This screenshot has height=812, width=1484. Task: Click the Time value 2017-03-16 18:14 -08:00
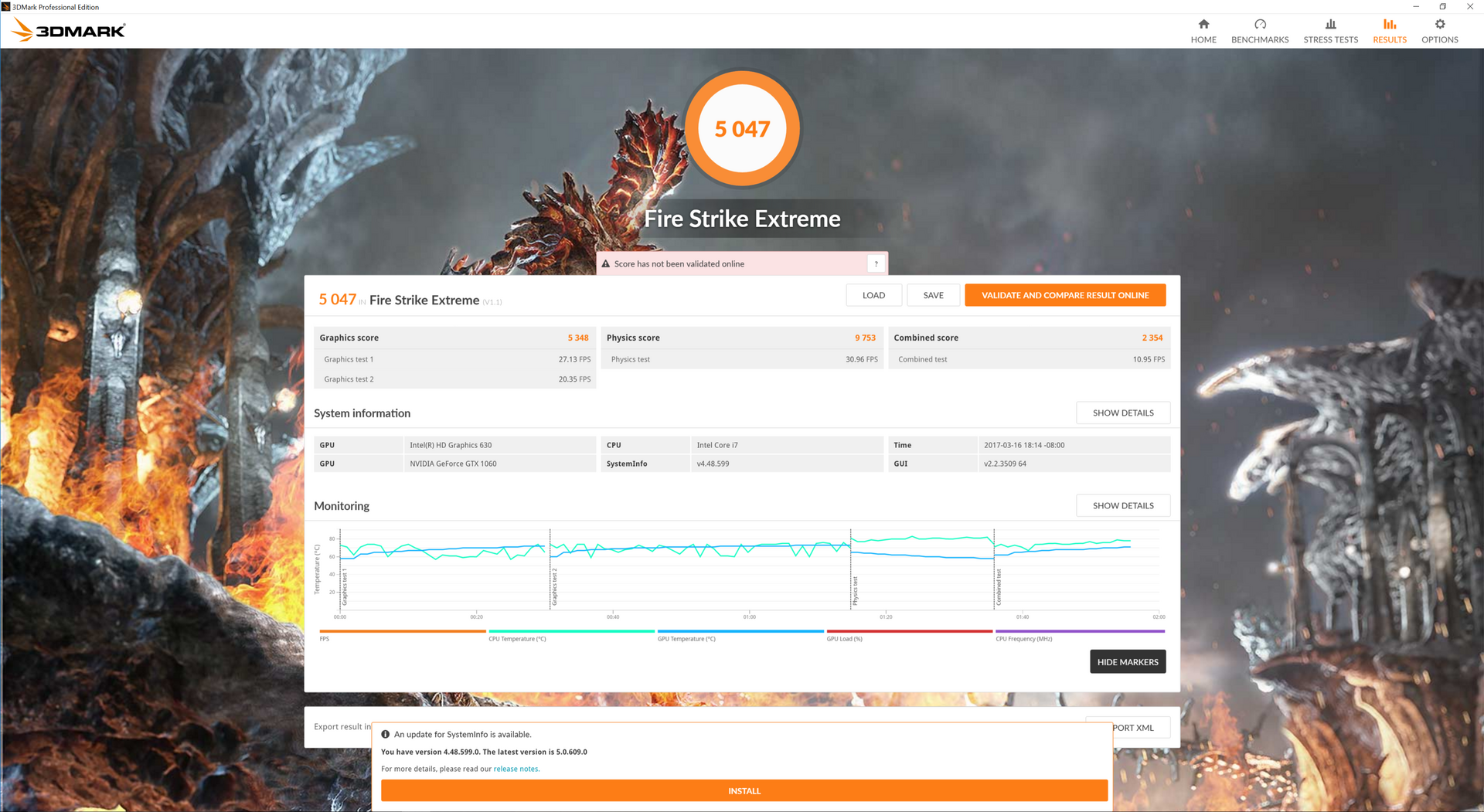point(1024,445)
